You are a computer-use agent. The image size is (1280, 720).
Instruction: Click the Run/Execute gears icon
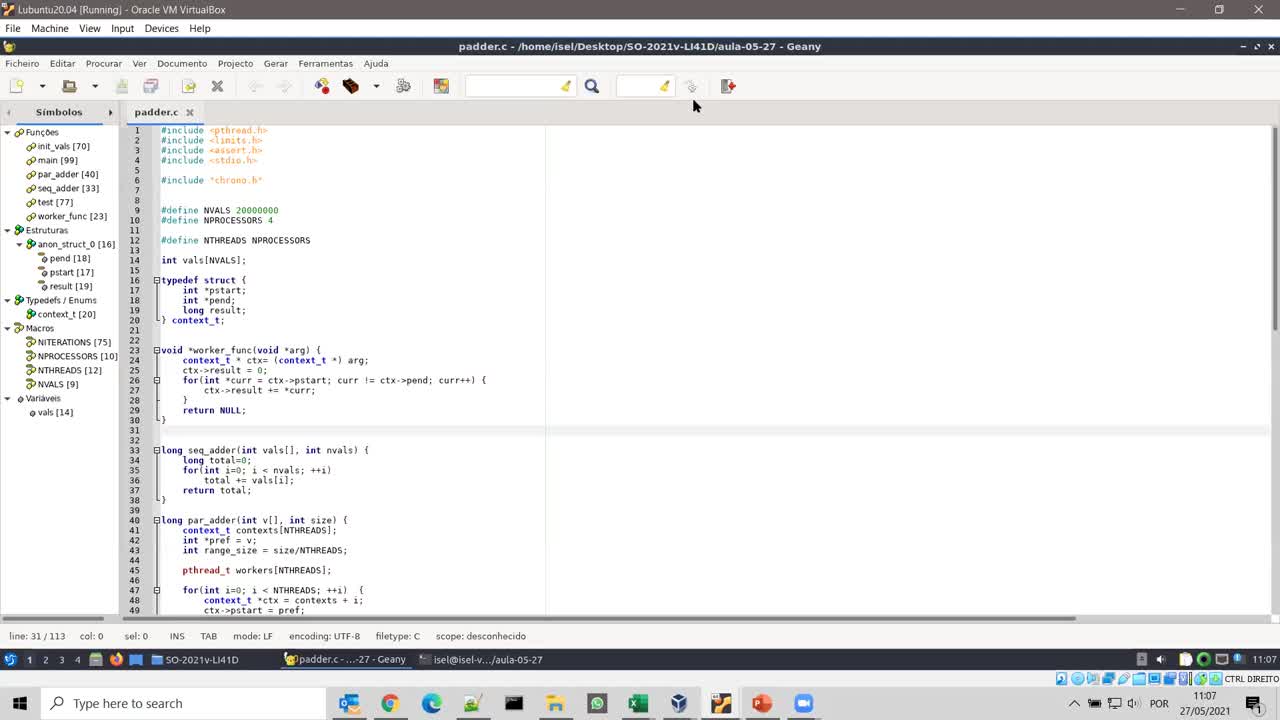(403, 86)
